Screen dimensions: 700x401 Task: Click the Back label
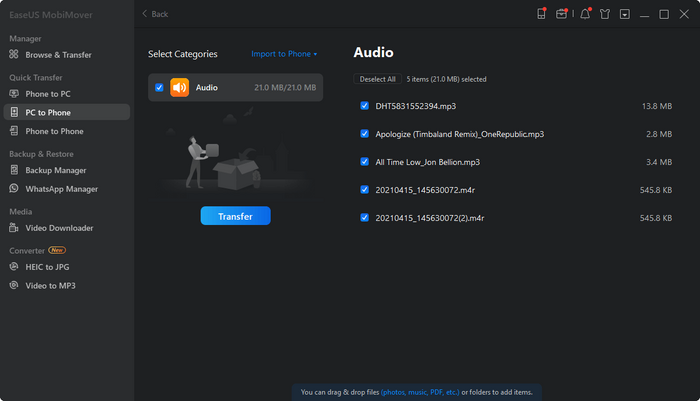click(x=159, y=14)
